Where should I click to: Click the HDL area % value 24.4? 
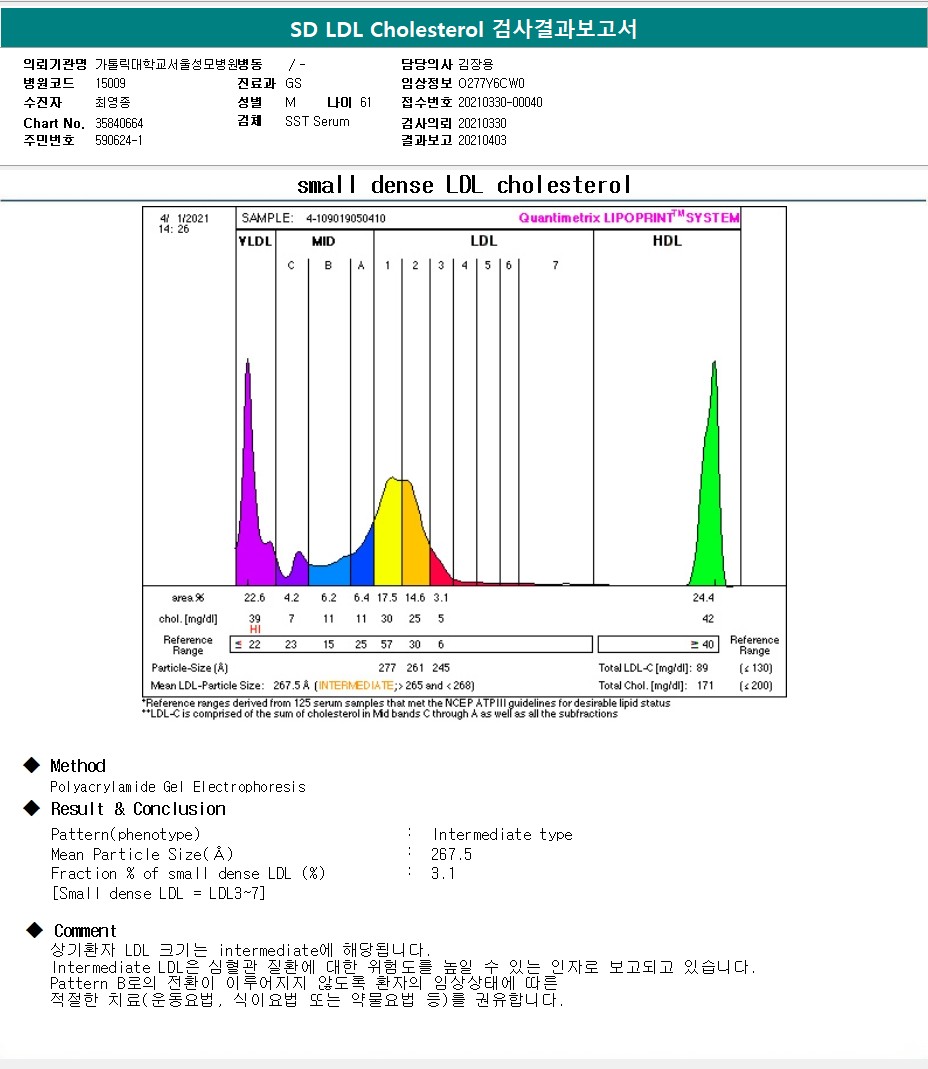703,597
